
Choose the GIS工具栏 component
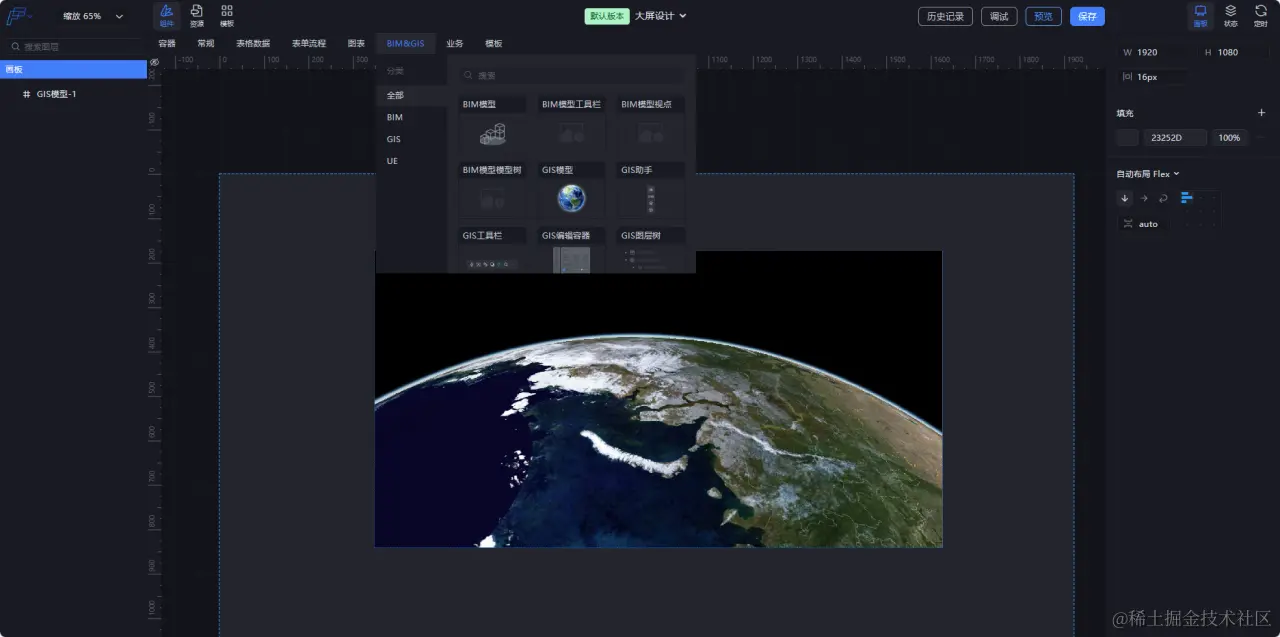click(493, 250)
